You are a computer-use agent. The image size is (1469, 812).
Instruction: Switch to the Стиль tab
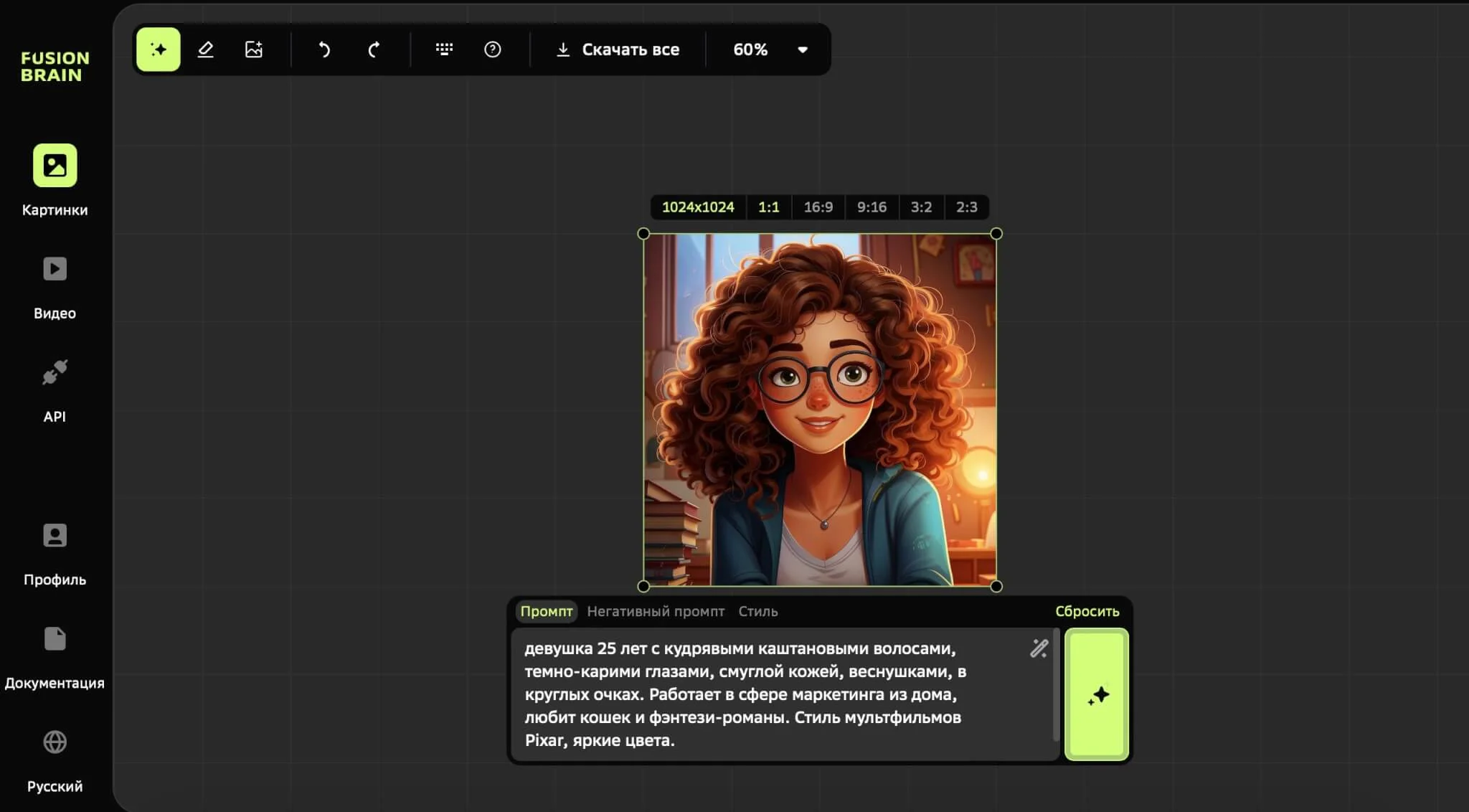tap(758, 611)
